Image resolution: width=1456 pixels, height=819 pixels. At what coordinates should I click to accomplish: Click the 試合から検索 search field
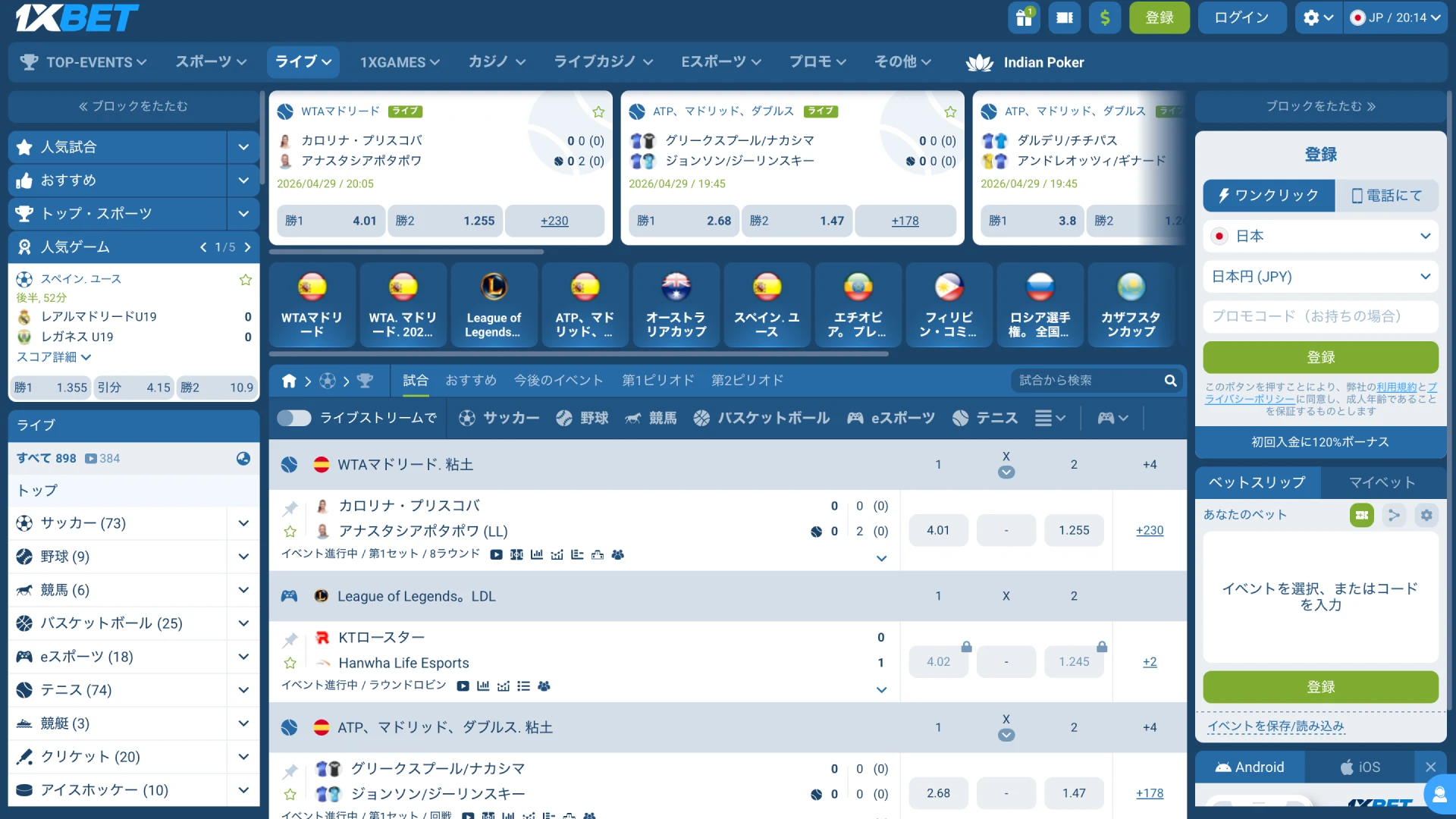(1084, 381)
